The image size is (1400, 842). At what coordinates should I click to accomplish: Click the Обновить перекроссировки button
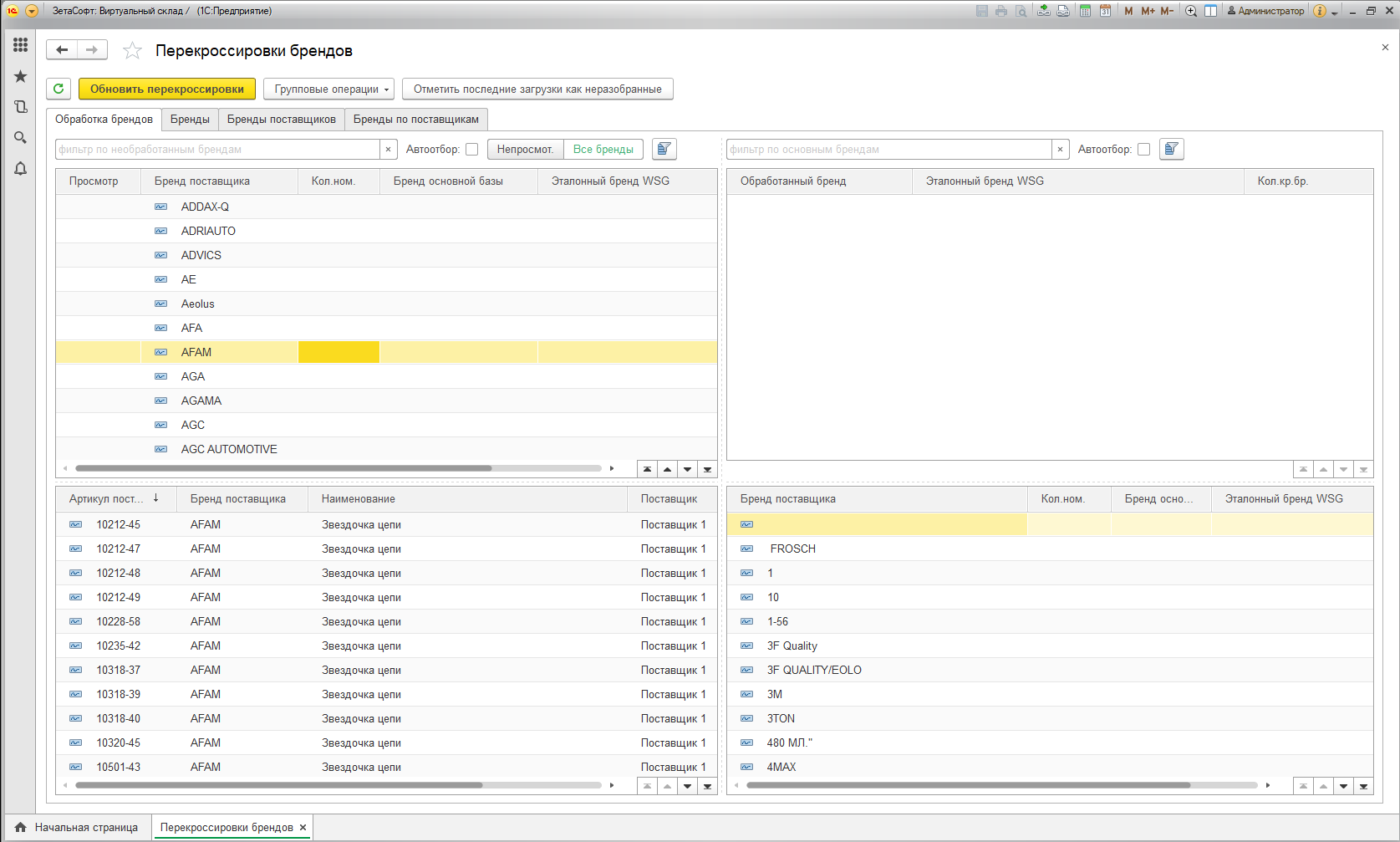coord(167,89)
